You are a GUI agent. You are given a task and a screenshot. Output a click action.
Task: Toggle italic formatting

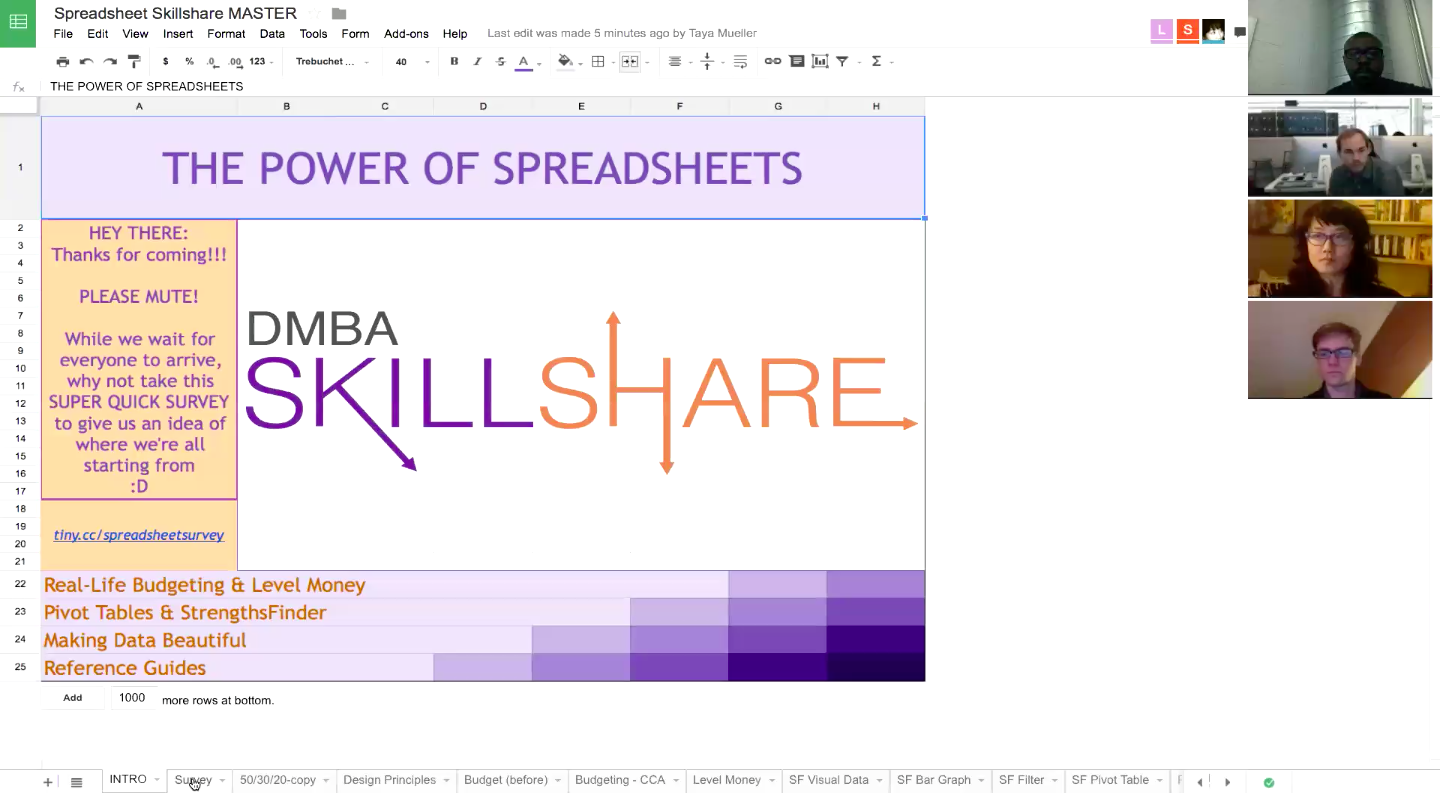[477, 62]
